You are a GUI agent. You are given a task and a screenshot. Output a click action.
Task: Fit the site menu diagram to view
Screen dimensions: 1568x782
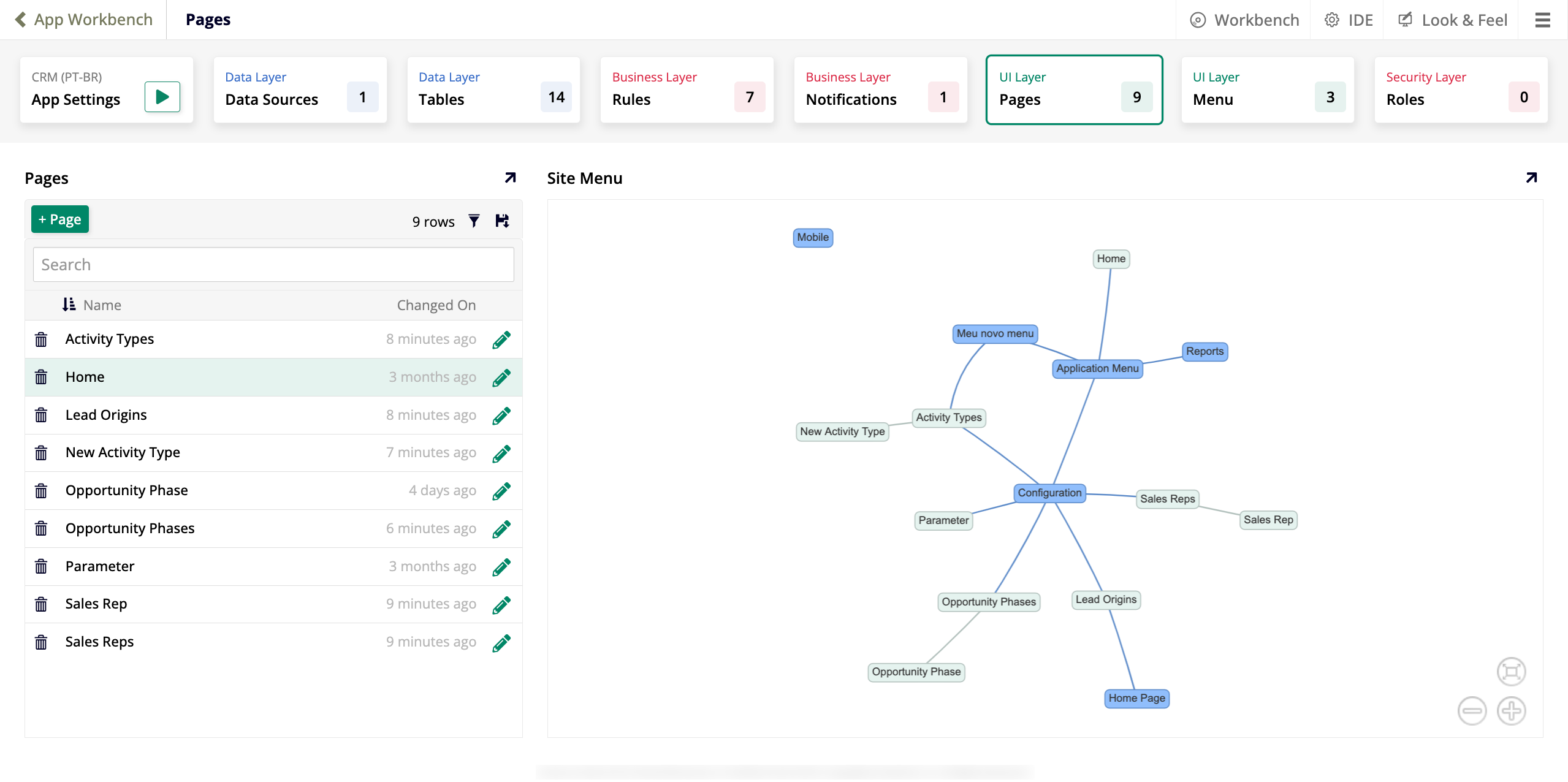click(1511, 671)
